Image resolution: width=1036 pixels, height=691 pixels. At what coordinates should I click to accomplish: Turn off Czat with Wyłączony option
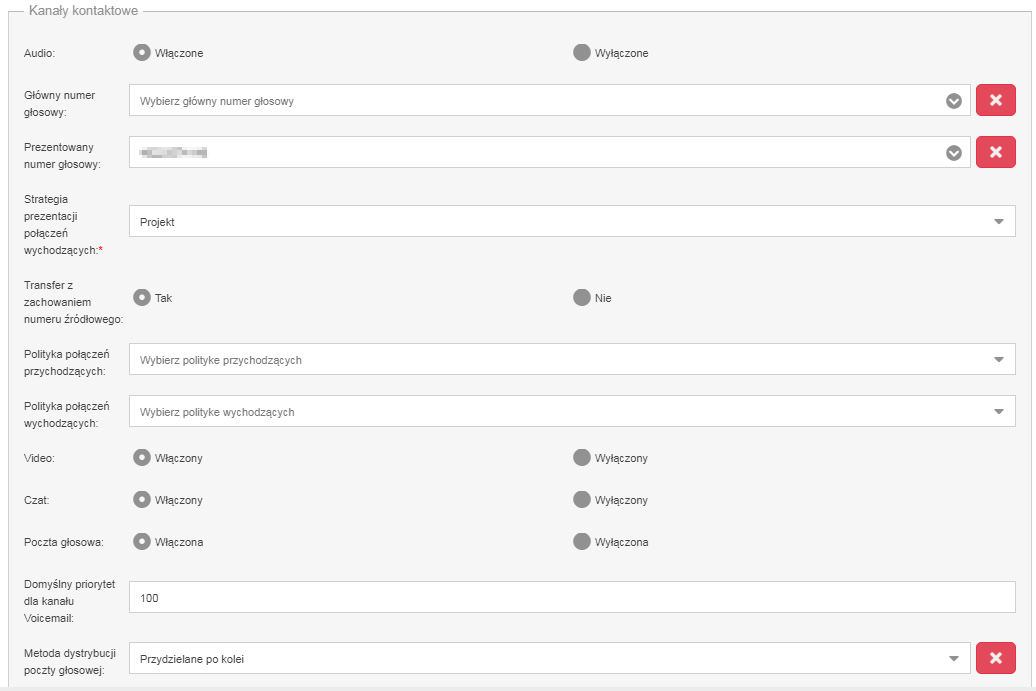pyautogui.click(x=581, y=499)
